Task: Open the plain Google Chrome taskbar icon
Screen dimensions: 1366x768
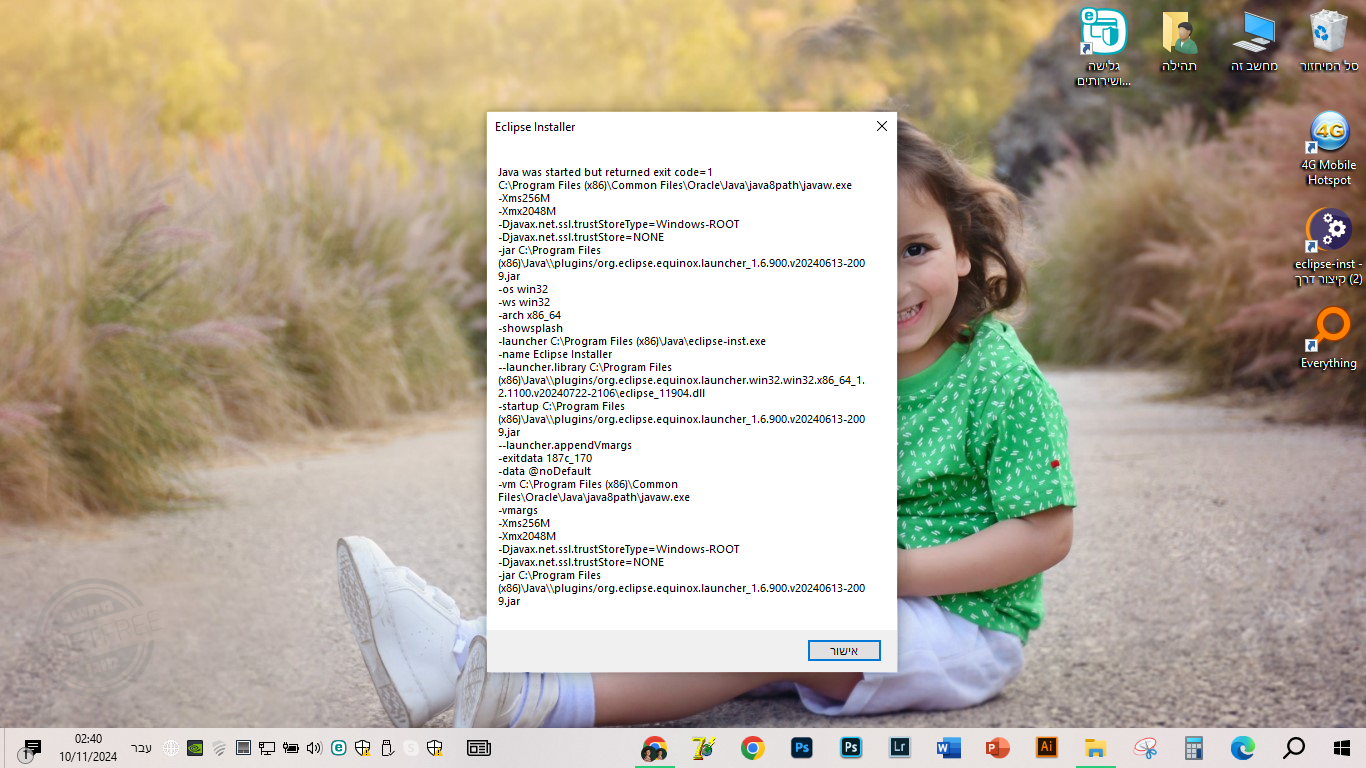Action: (x=753, y=747)
